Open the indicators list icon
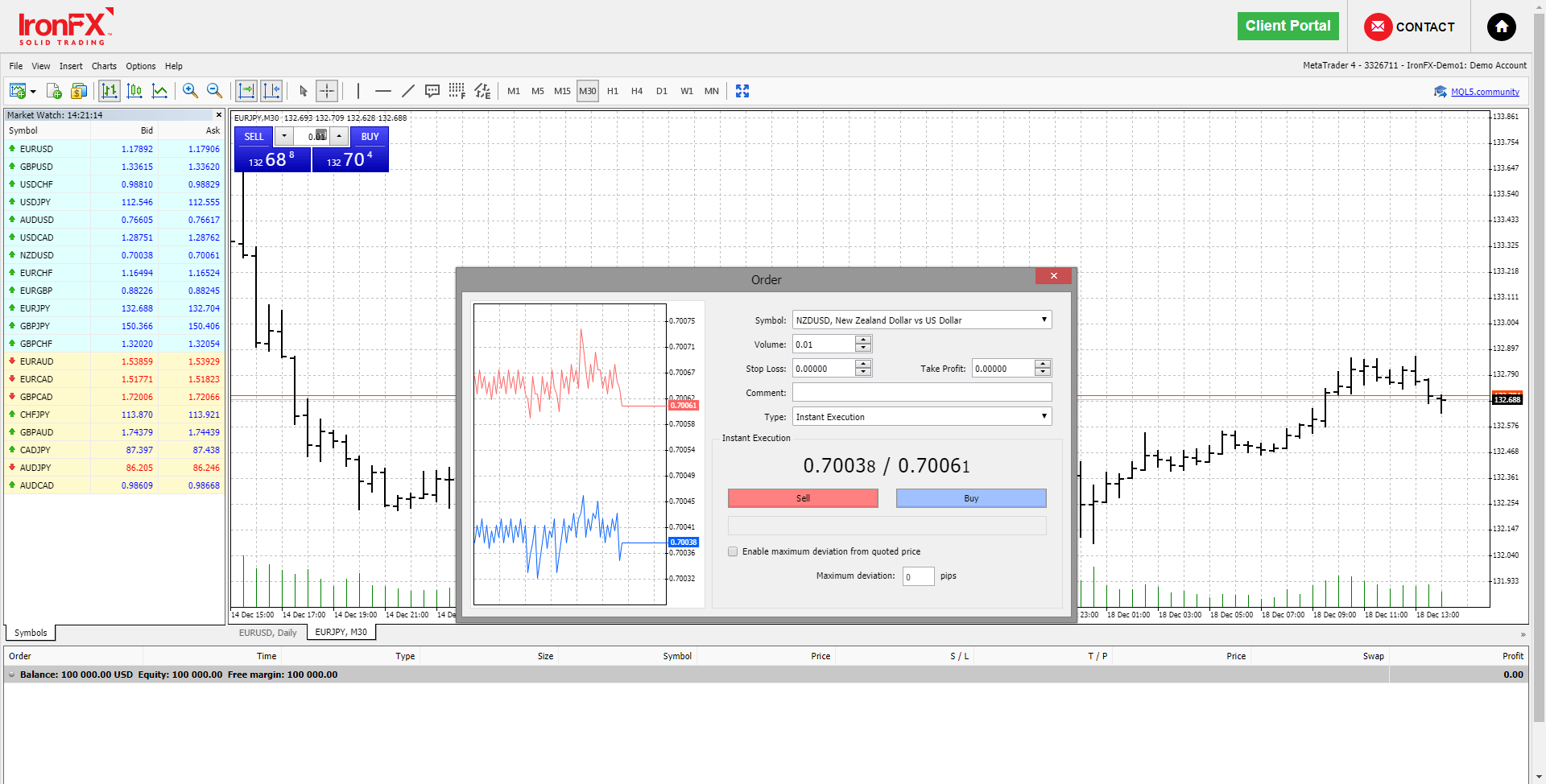This screenshot has width=1546, height=784. tap(482, 91)
